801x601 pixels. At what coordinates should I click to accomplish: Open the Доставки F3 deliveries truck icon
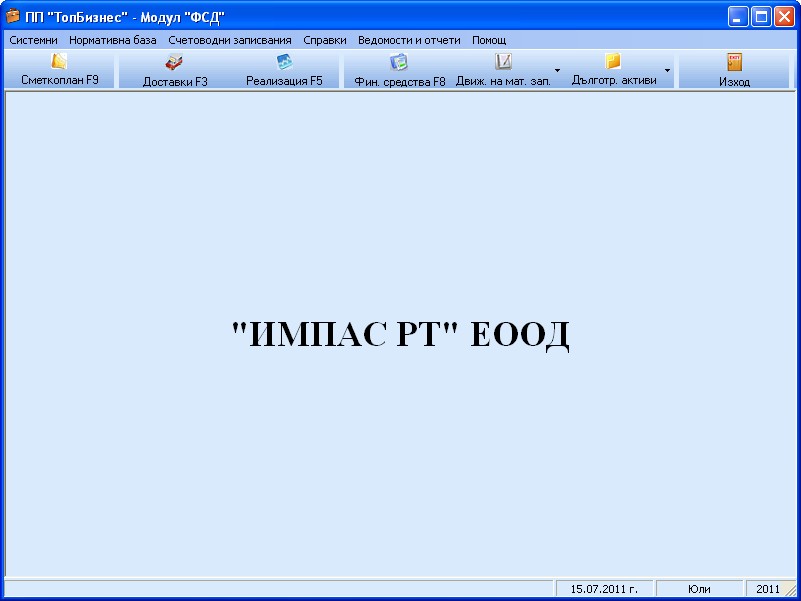[174, 62]
